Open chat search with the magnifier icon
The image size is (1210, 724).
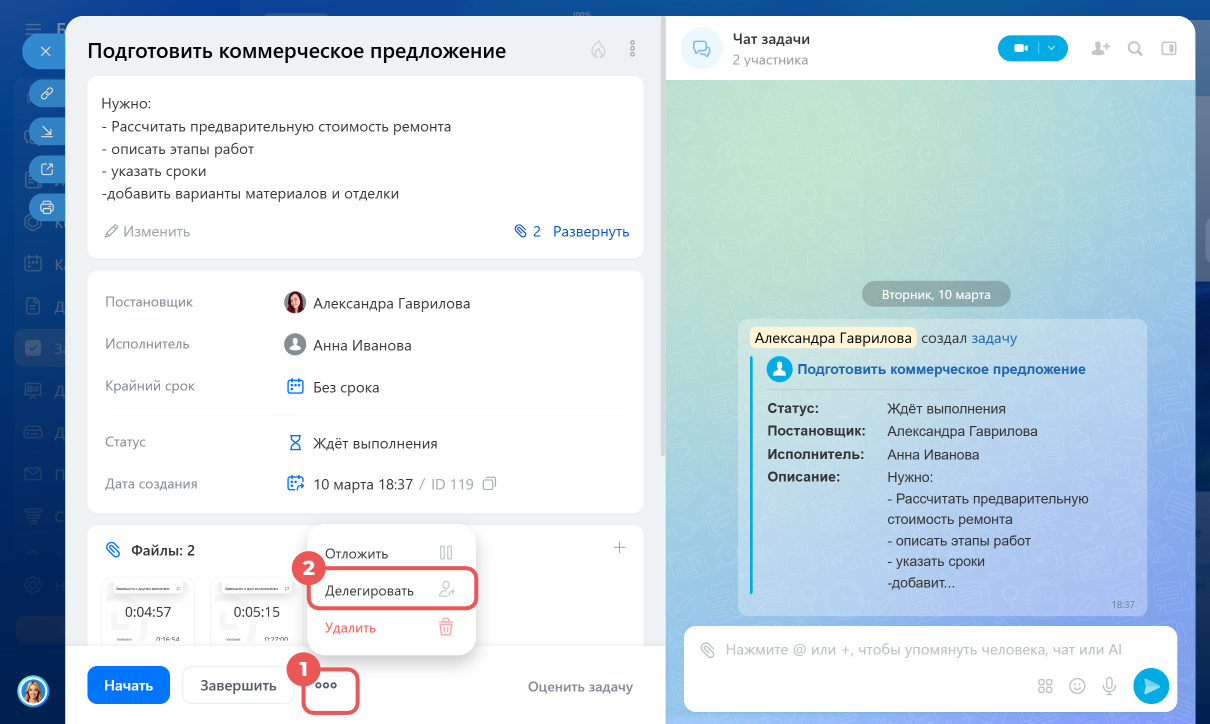(x=1135, y=48)
